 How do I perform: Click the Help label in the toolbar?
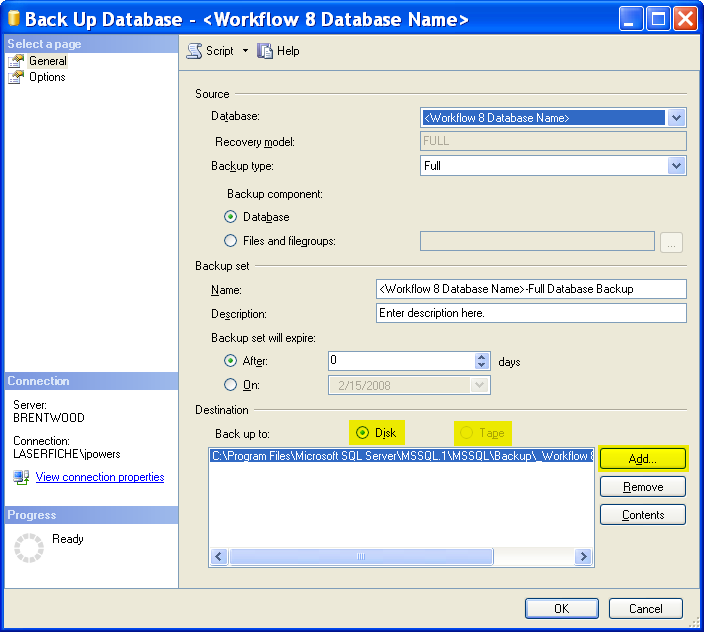(288, 51)
